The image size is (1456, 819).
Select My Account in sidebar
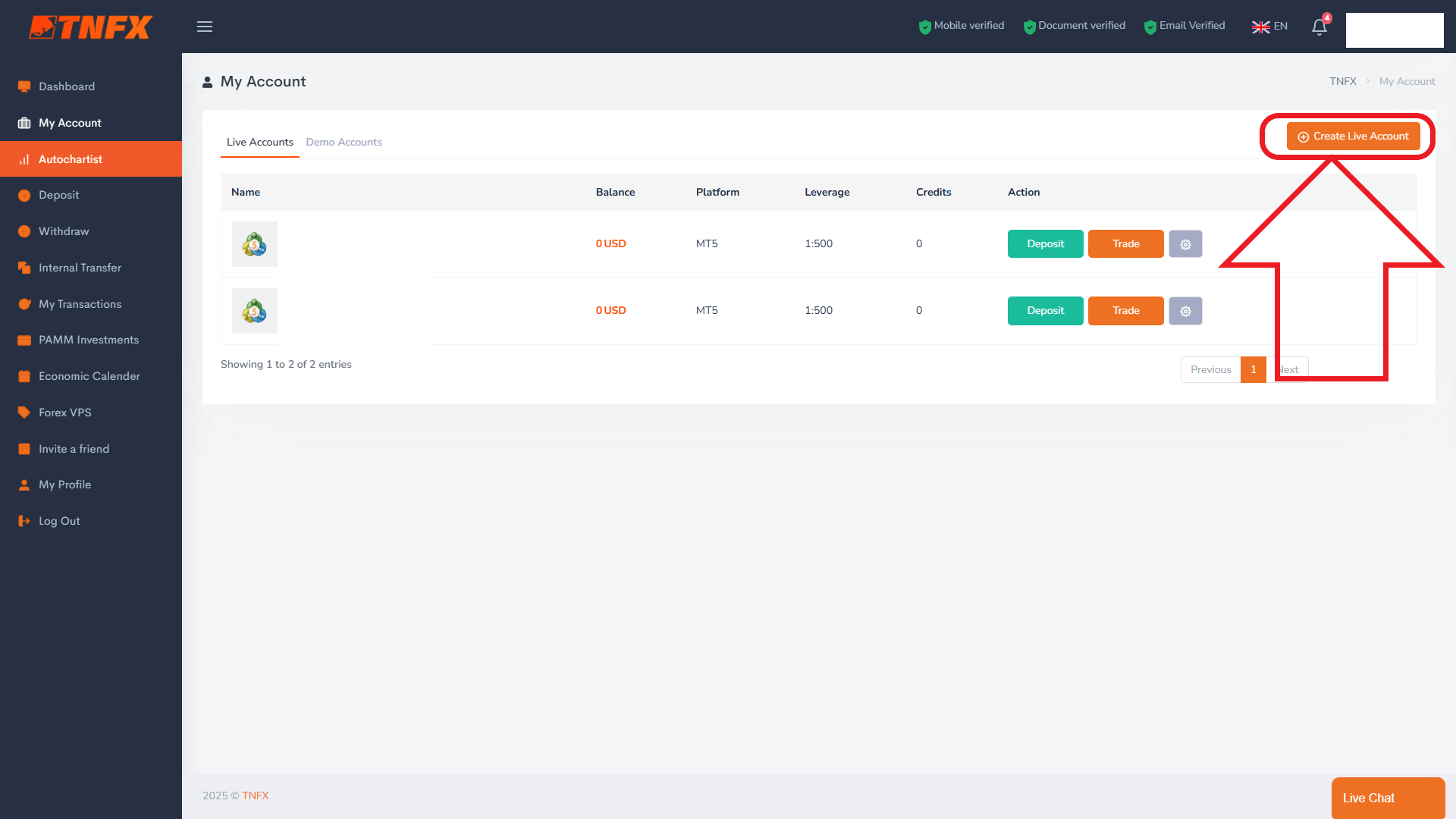click(91, 123)
